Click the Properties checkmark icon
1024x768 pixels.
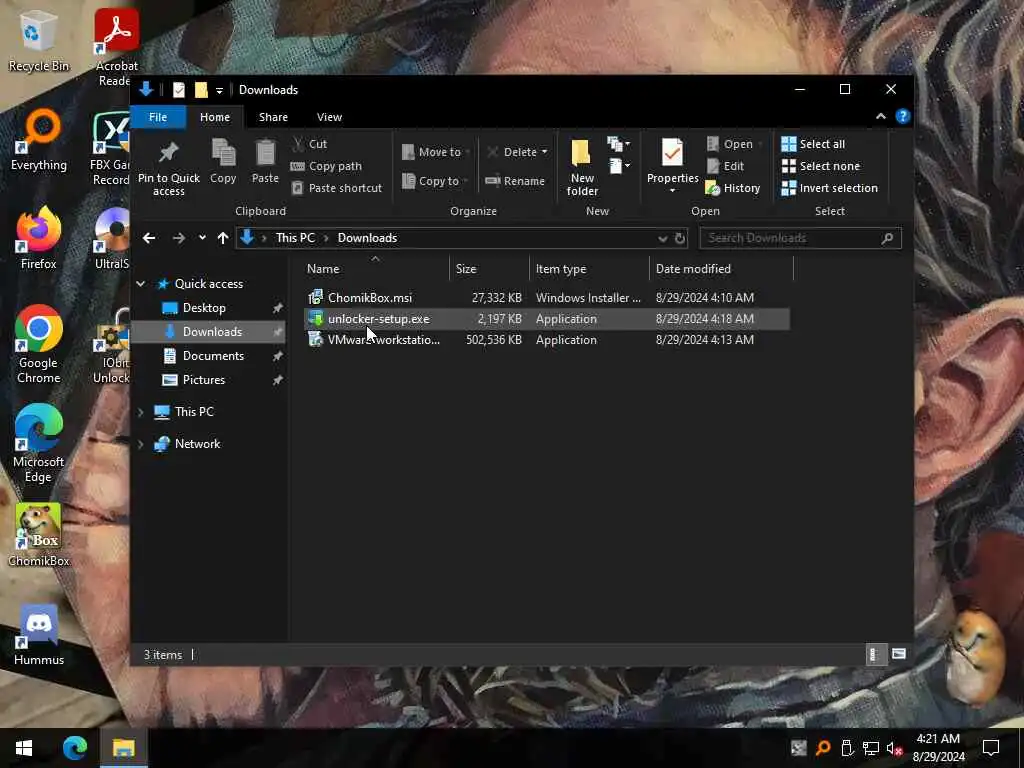click(672, 153)
